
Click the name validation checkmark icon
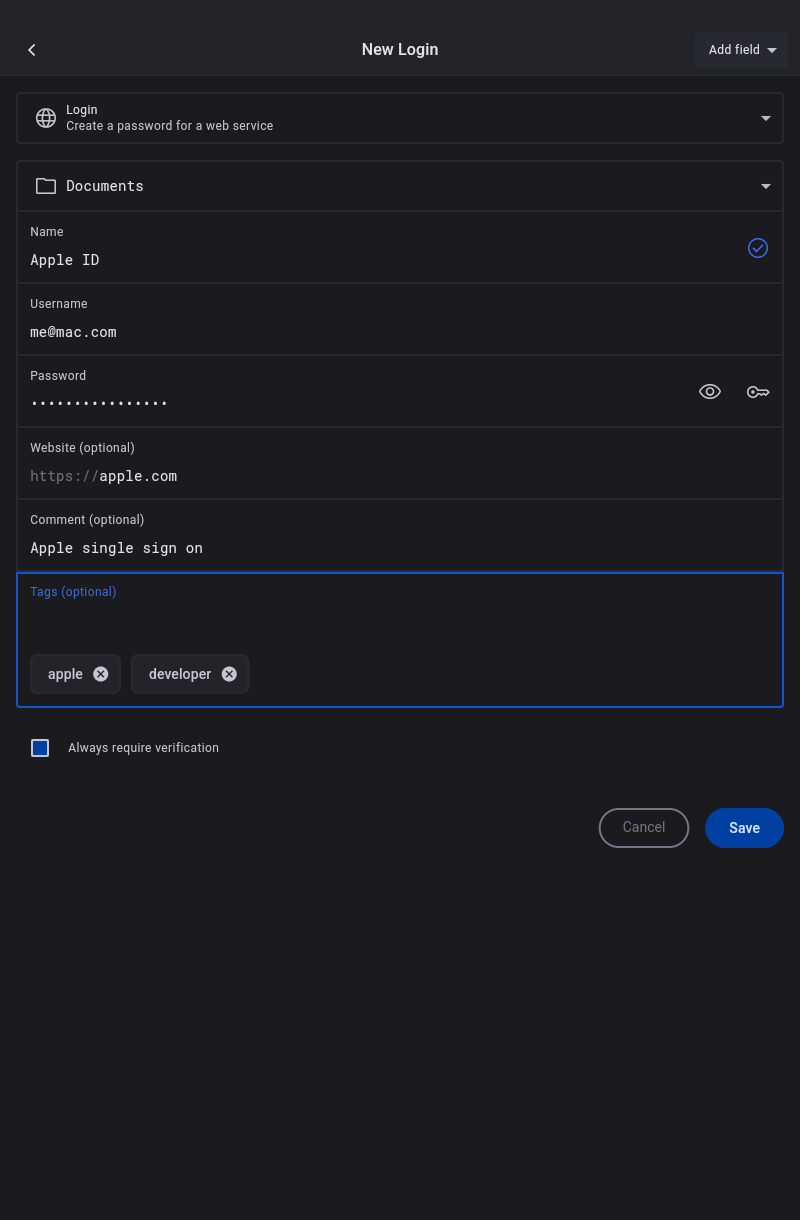click(758, 248)
